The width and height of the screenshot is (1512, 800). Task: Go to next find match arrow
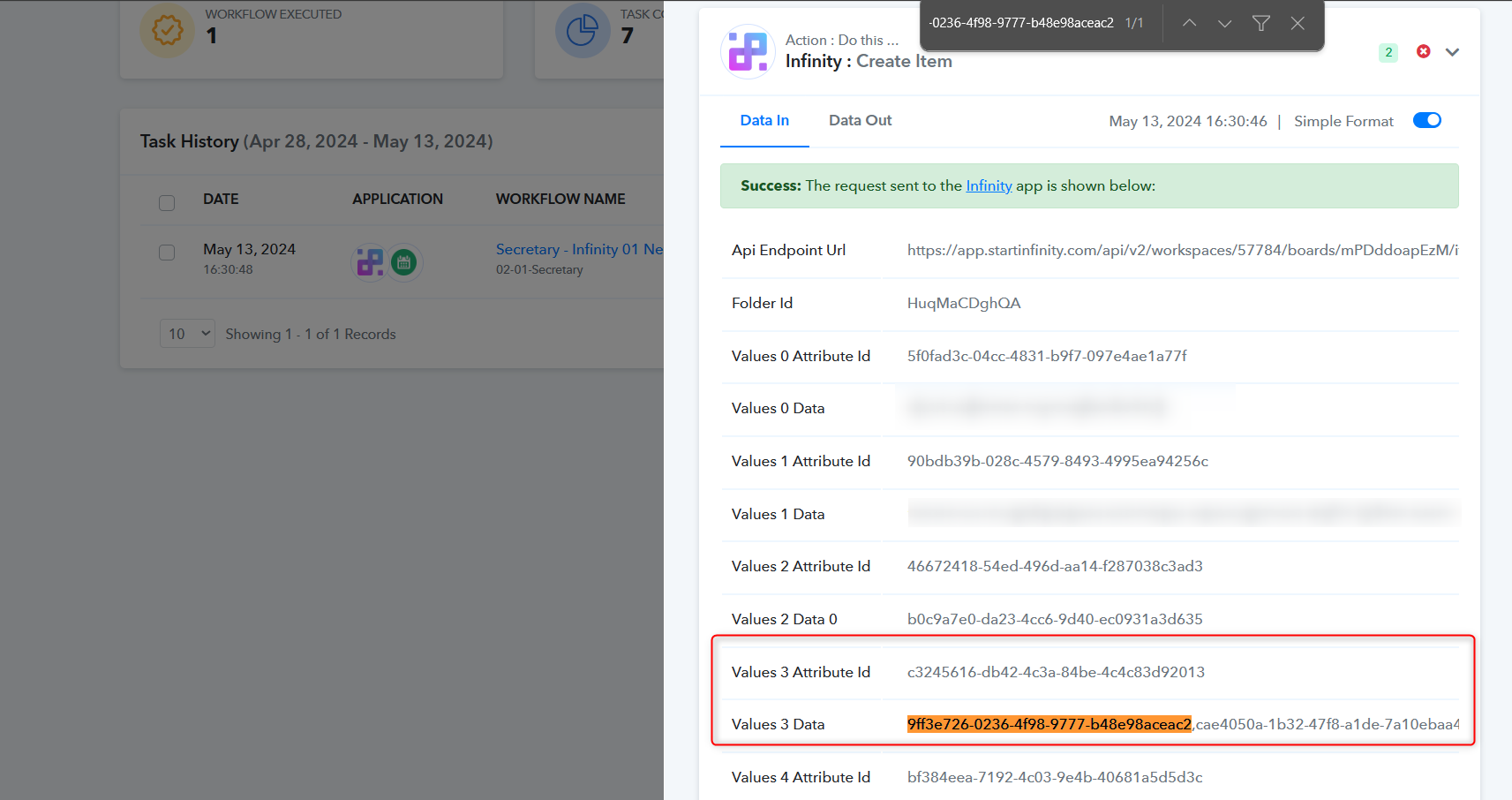click(1224, 23)
